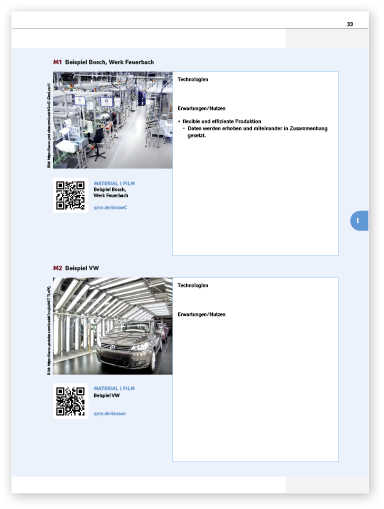Open the qrco.de link under Werk Feuerbach
Screen dimensions: 384x509
click(x=110, y=207)
